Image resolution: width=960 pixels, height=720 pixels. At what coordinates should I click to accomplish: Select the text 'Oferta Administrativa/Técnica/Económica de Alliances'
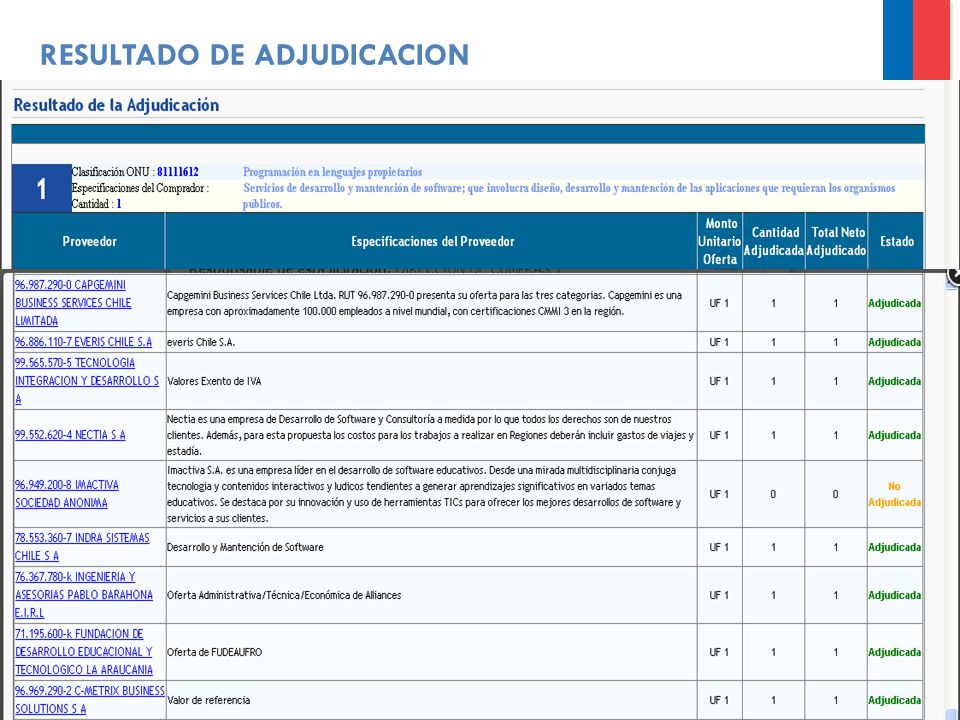click(x=284, y=595)
